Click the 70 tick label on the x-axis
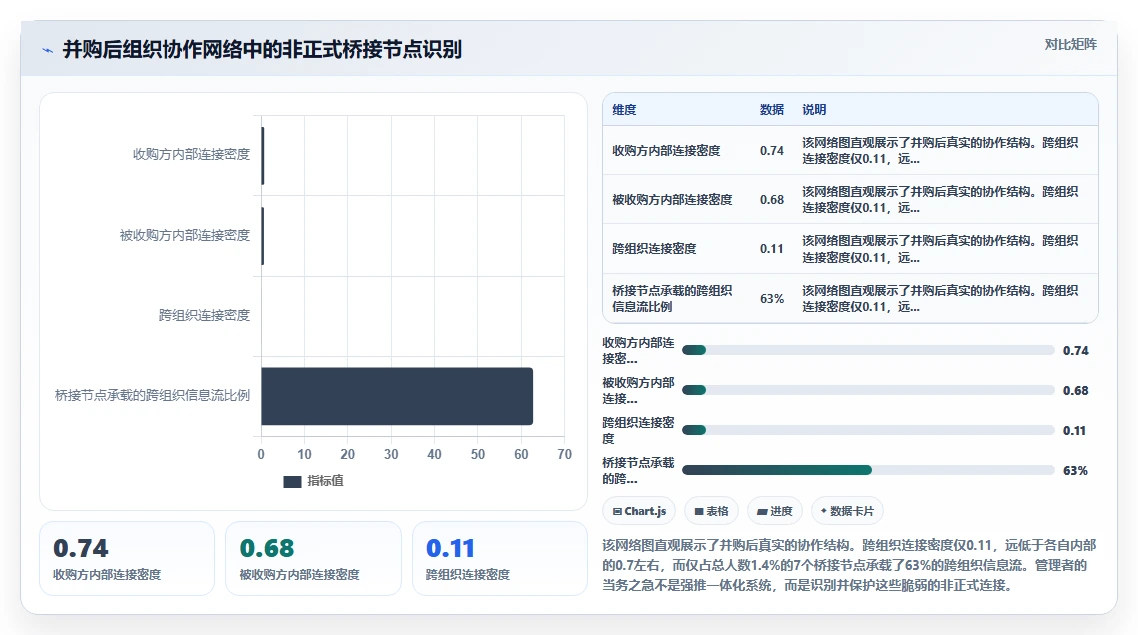 click(565, 454)
